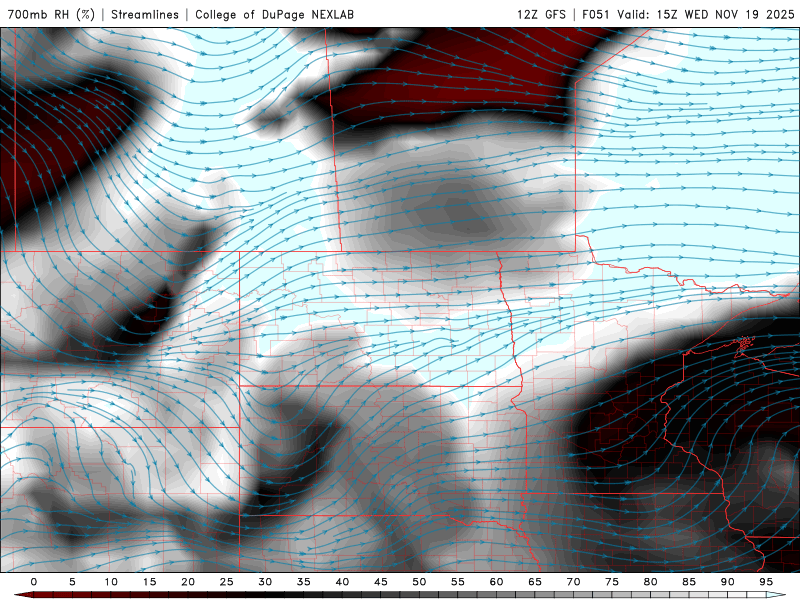Screen dimensions: 800x600
Task: Click the colorbar label "75"
Action: click(612, 582)
